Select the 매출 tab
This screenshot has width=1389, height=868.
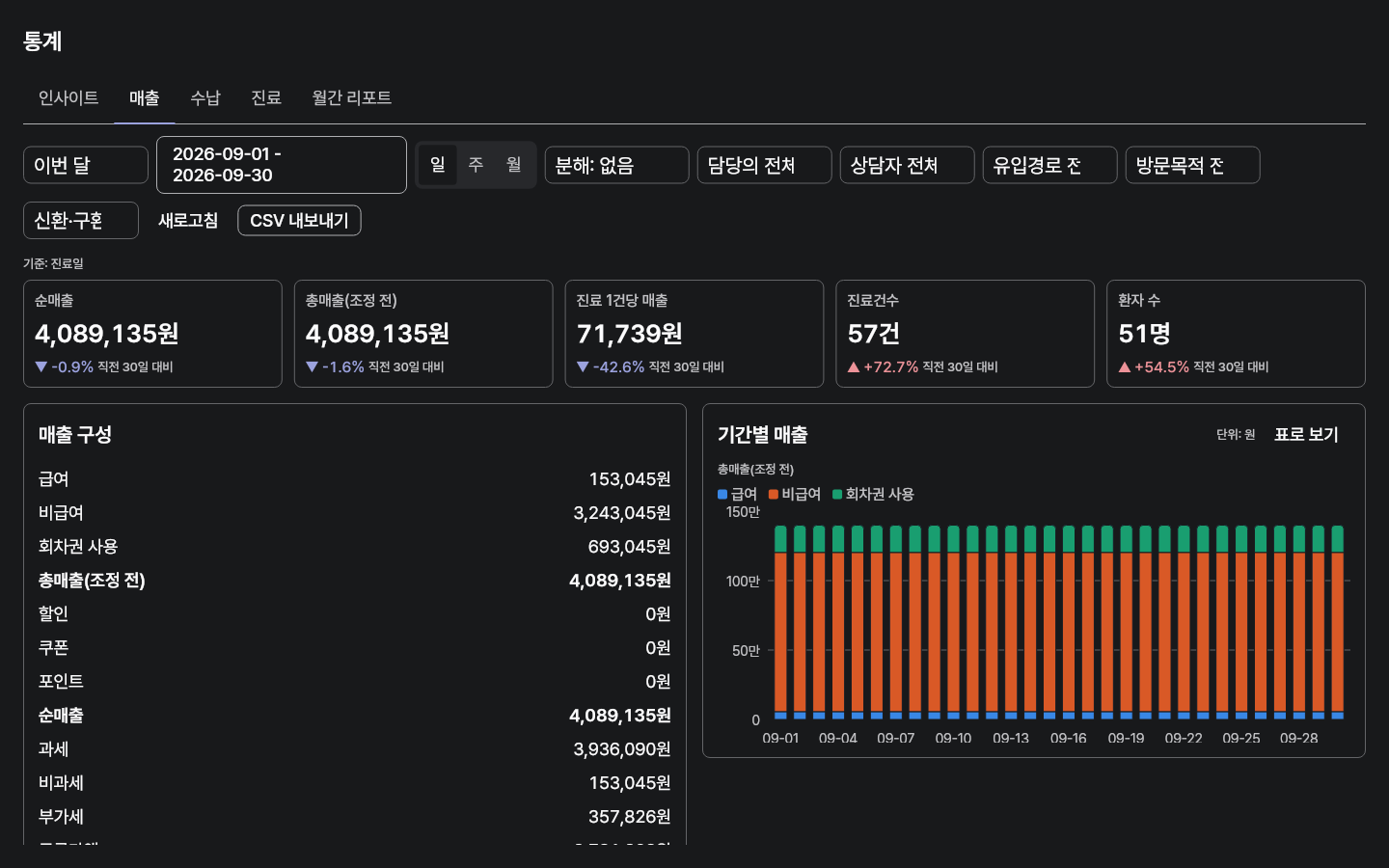pos(144,97)
